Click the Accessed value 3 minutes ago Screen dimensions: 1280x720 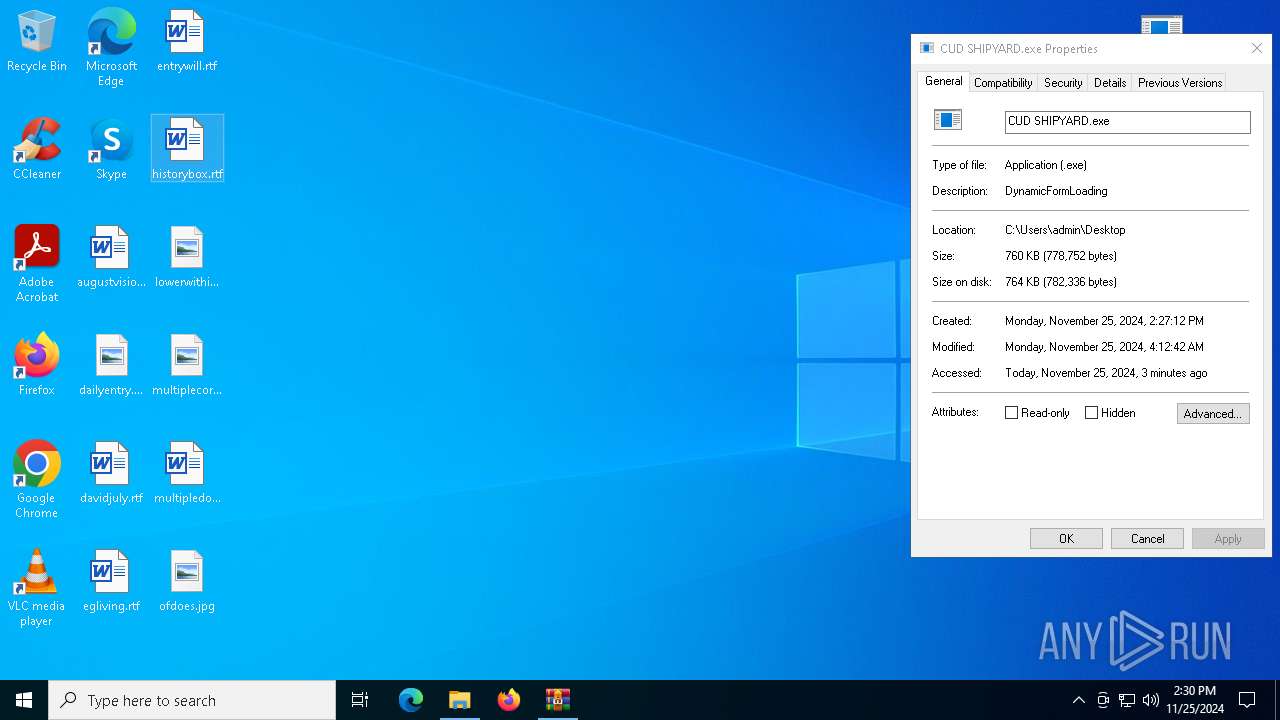coord(1106,373)
